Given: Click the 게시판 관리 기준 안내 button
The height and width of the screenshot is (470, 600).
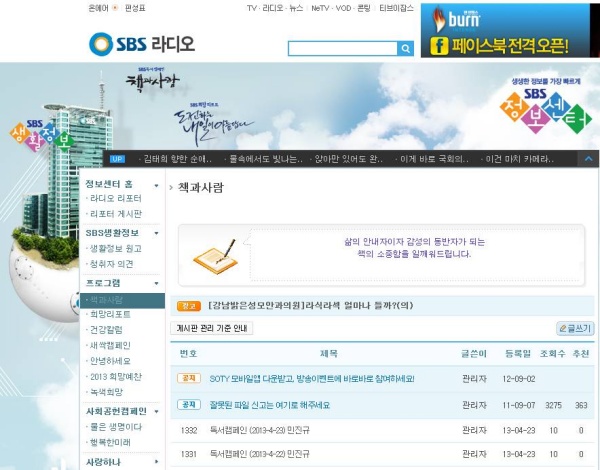Looking at the screenshot, I should 213,328.
